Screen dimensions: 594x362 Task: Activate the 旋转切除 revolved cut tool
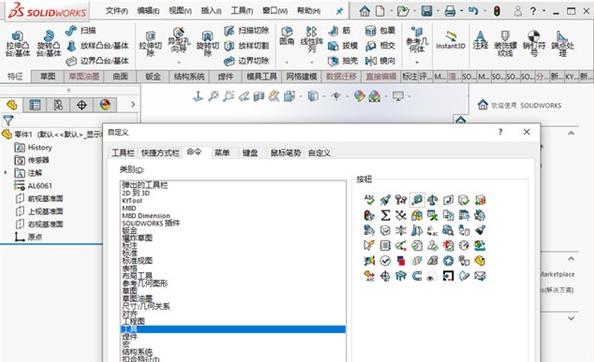coord(207,44)
